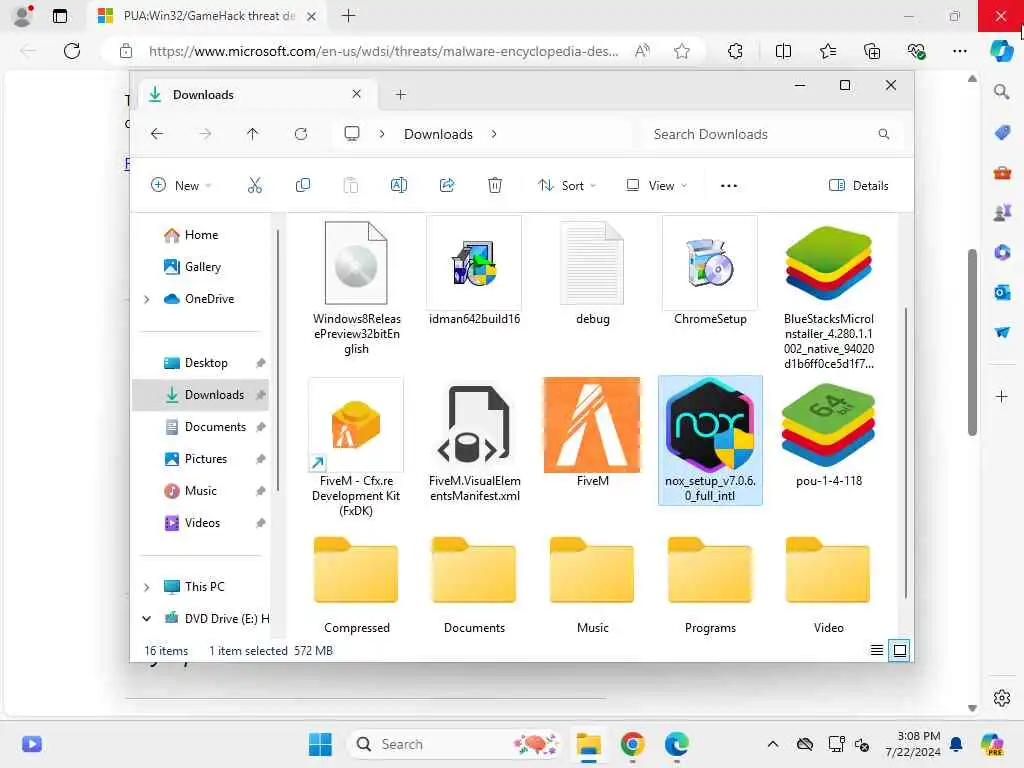Viewport: 1024px width, 768px height.
Task: Click the Cut scissors icon in Explorer toolbar
Action: (x=255, y=185)
